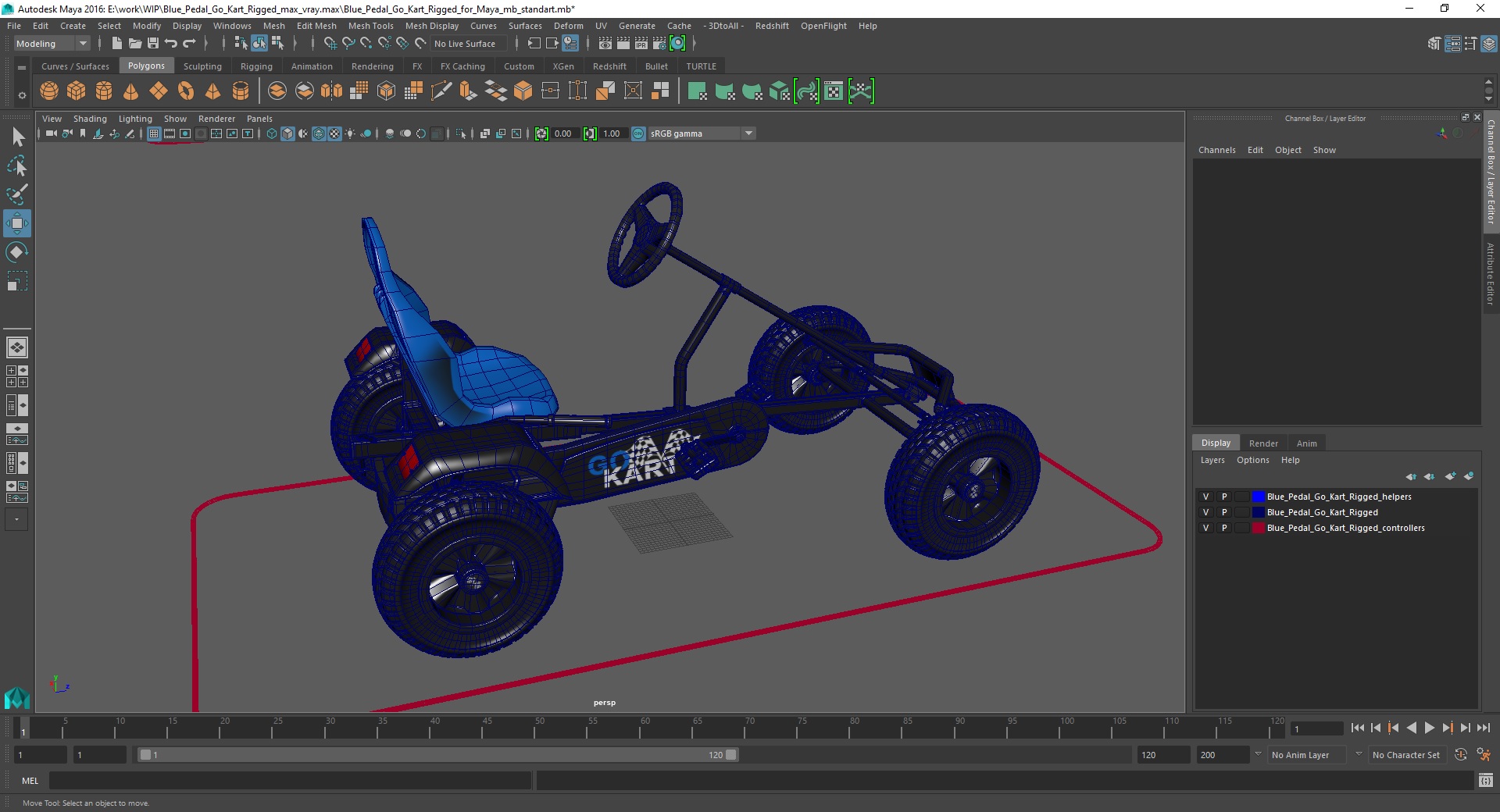Create a polygon sphere from shelf
1500x812 pixels.
(49, 91)
